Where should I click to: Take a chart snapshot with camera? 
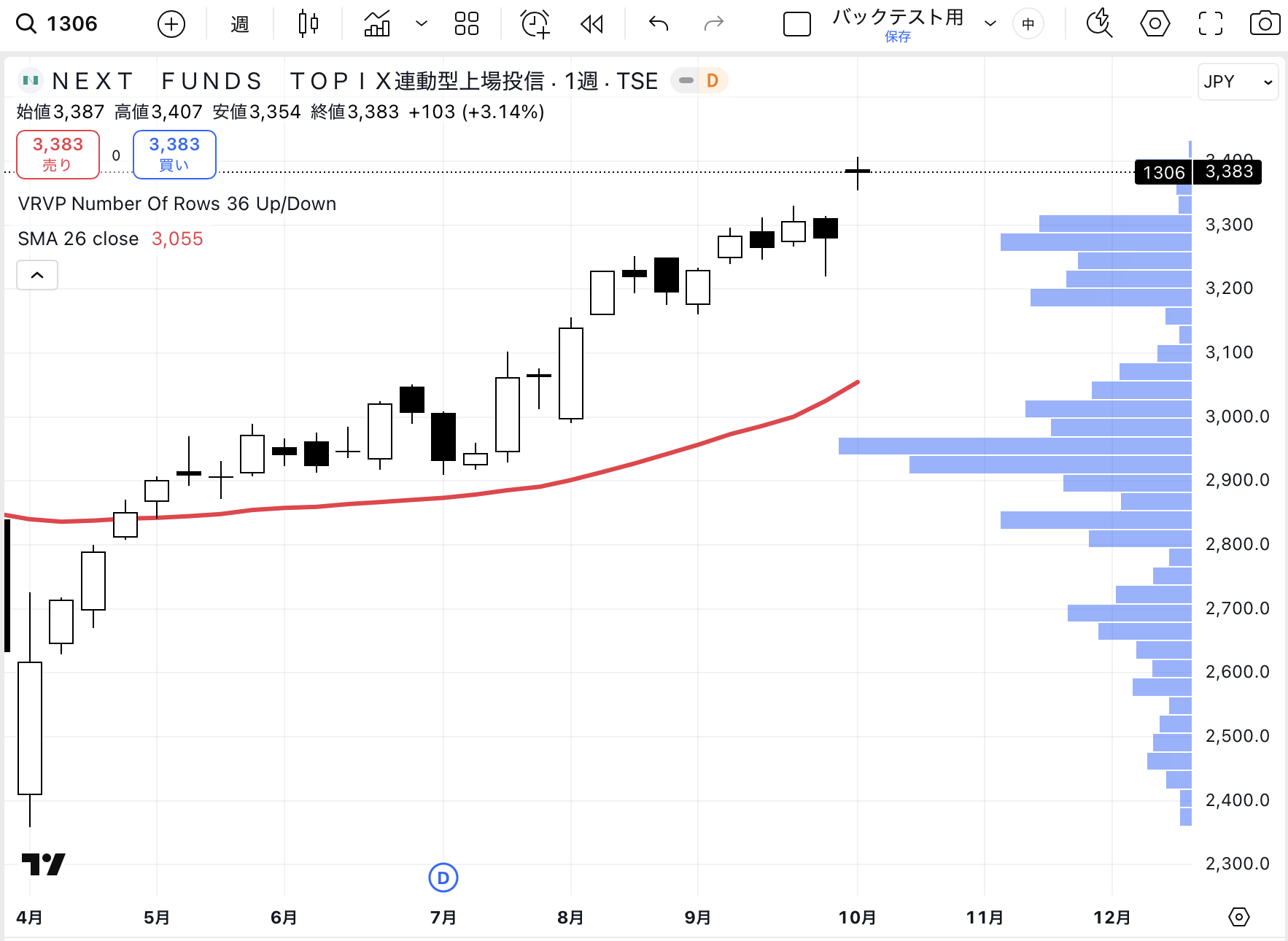(1265, 24)
